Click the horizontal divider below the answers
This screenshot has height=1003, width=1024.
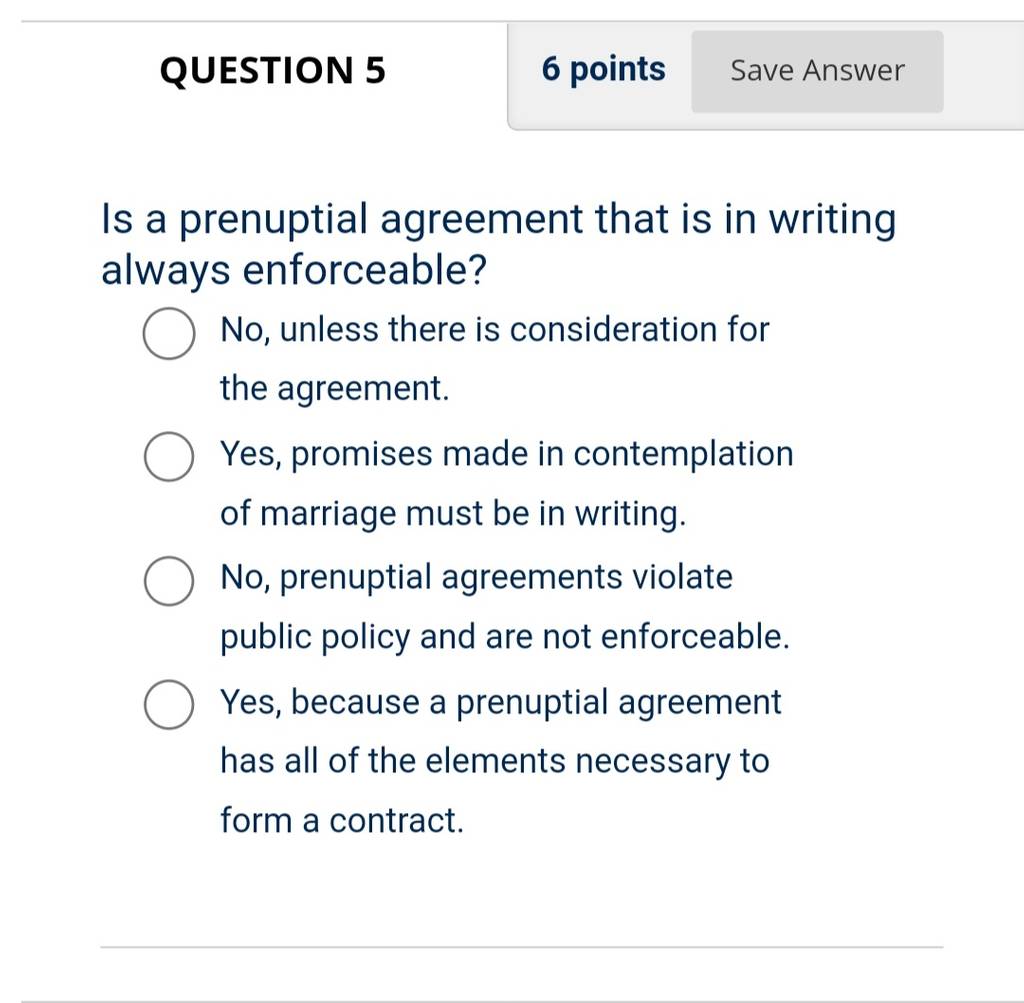click(x=522, y=947)
